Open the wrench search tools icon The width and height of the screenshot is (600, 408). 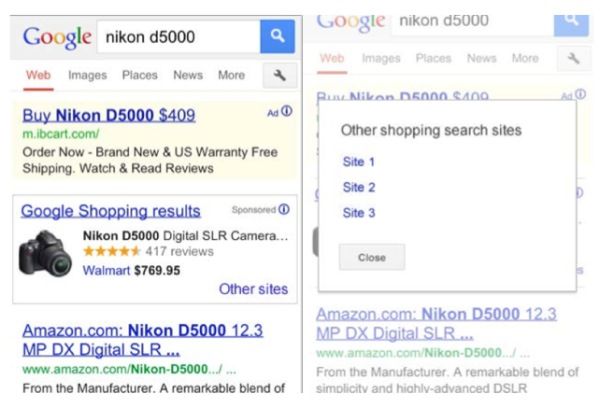tap(279, 76)
